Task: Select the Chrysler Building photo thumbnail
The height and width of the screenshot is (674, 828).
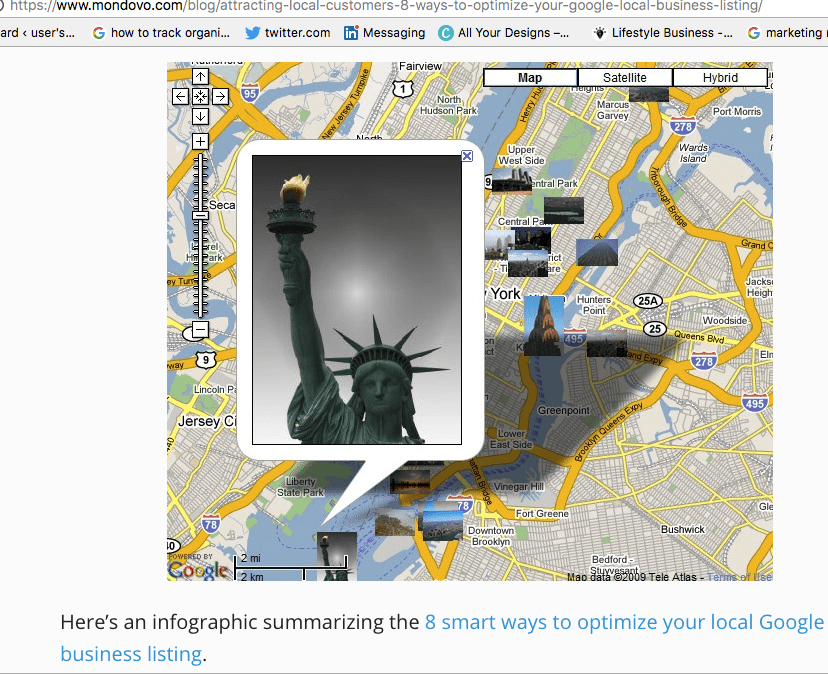Action: (x=544, y=325)
